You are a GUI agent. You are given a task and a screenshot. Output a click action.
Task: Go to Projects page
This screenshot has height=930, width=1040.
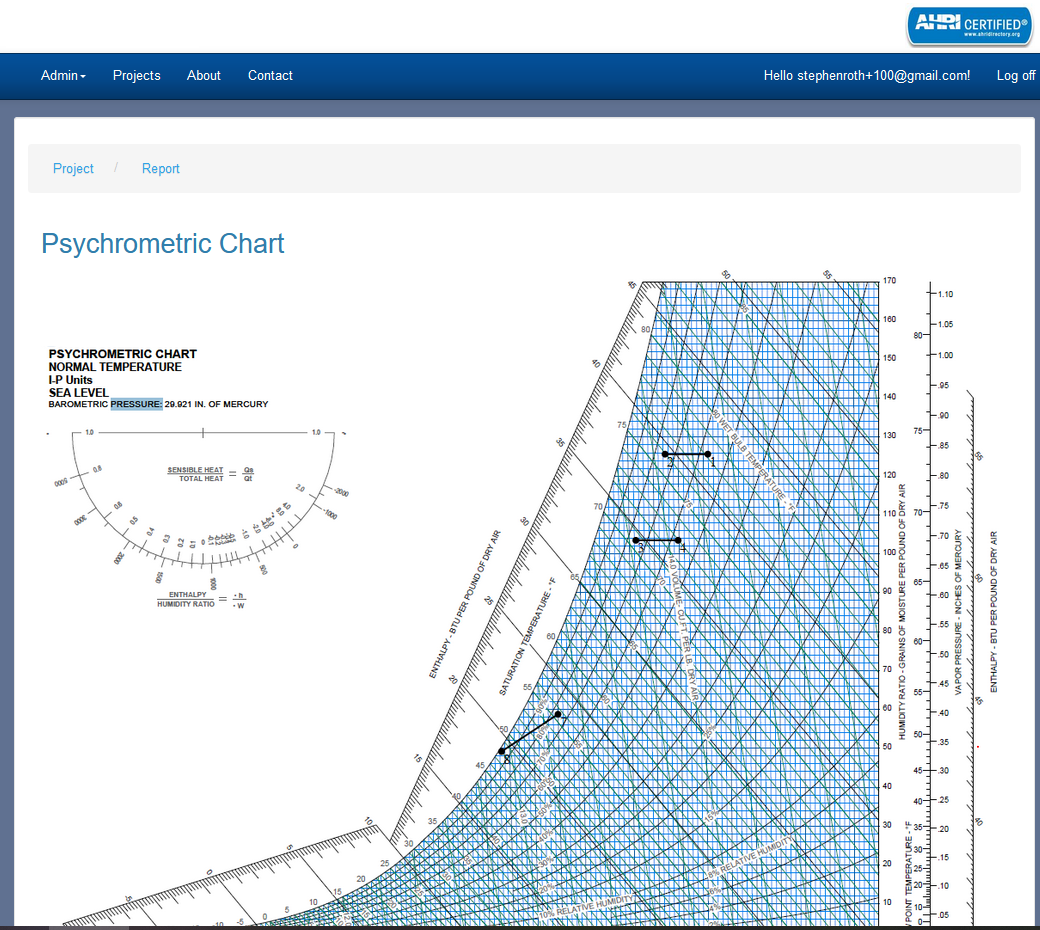pyautogui.click(x=137, y=76)
